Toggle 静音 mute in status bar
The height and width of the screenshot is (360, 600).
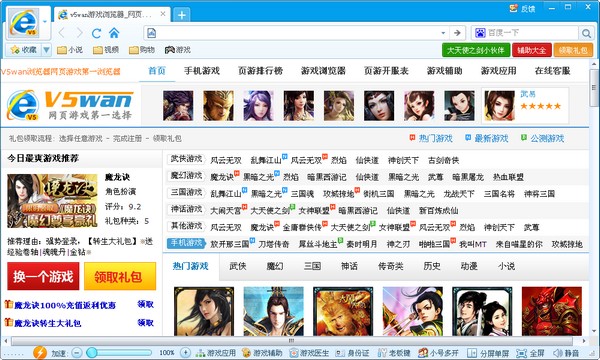(566, 353)
